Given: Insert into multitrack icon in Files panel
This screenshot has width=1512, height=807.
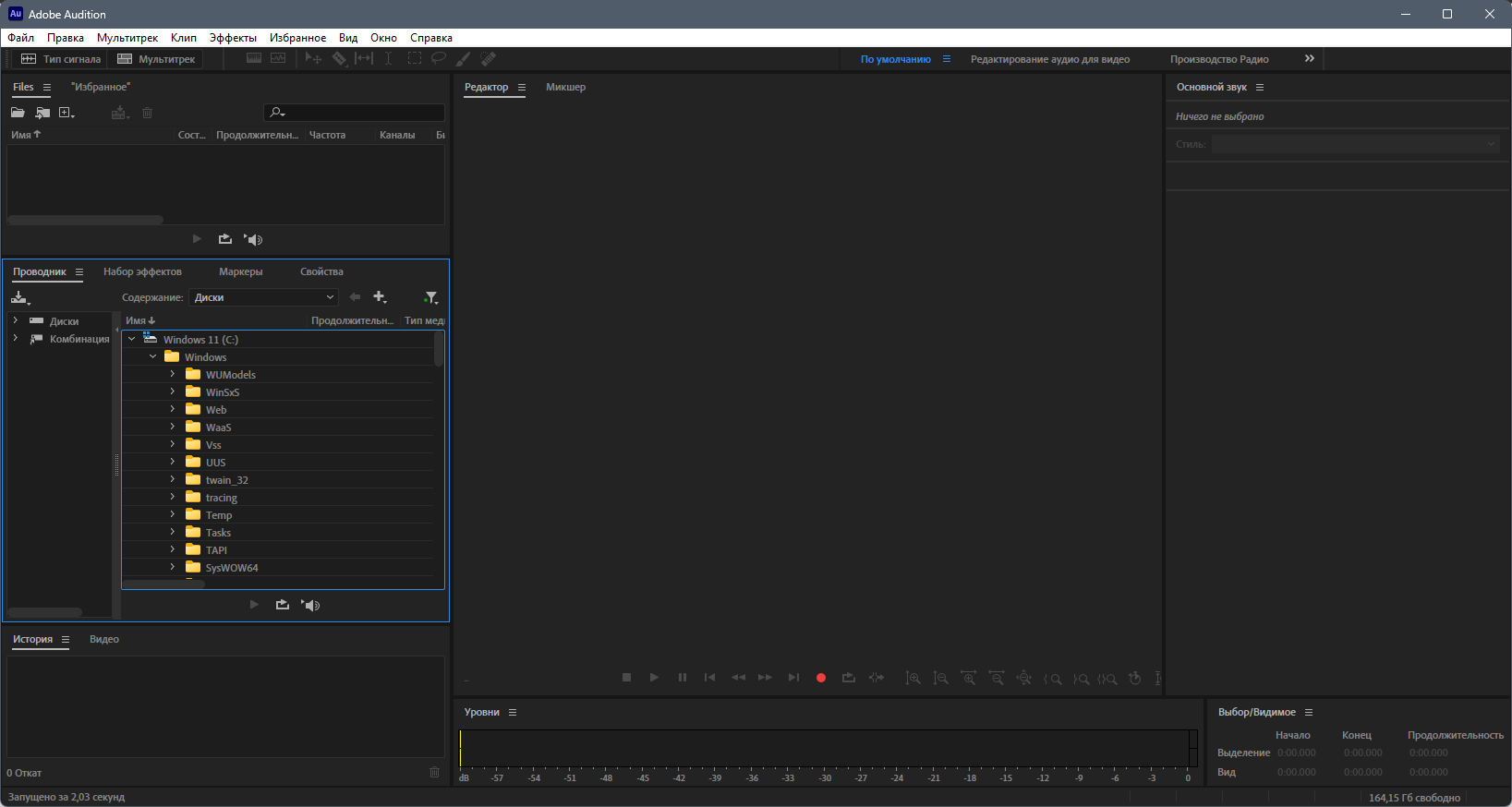Looking at the screenshot, I should click(x=119, y=113).
